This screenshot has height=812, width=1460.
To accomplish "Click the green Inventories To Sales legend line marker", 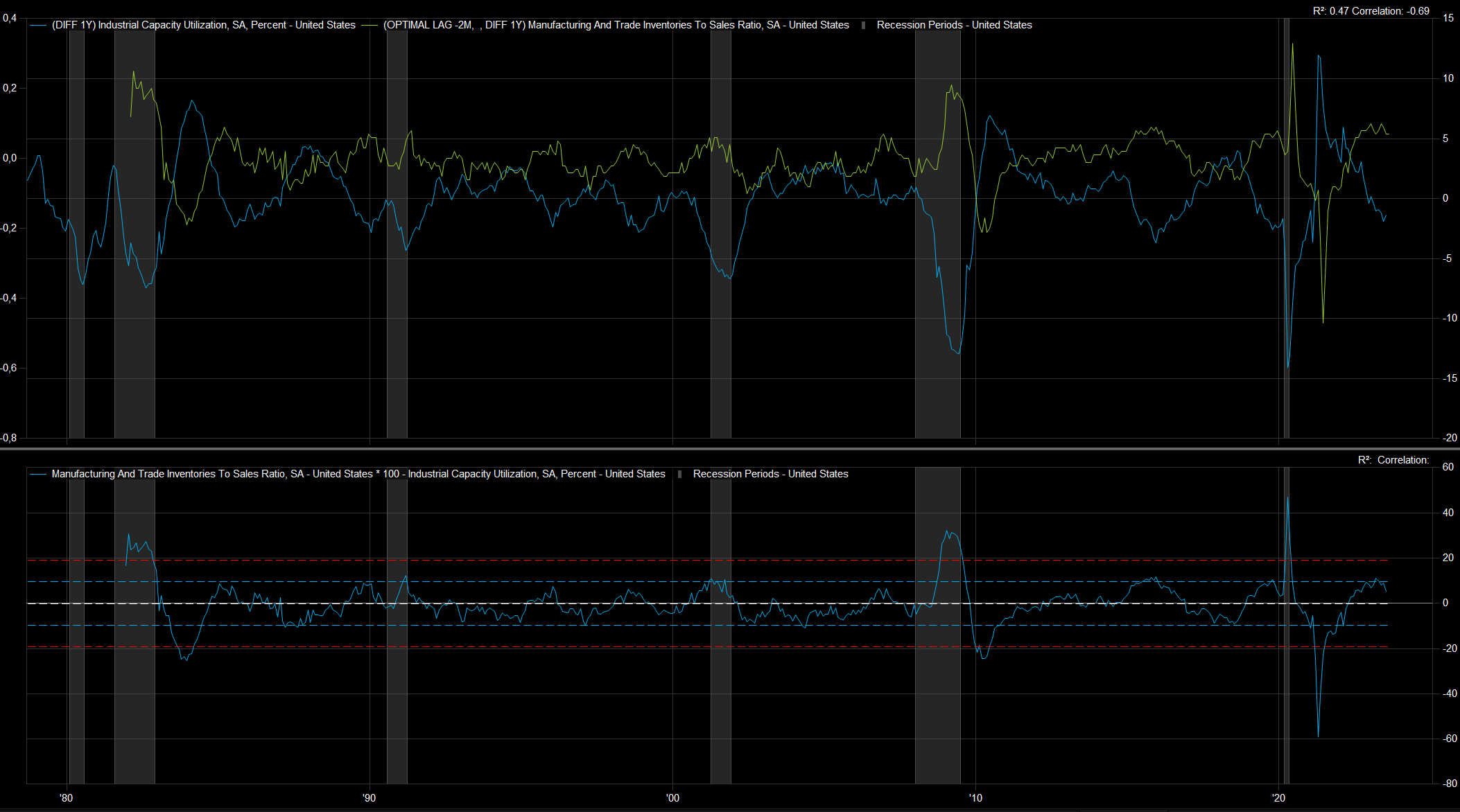I will tap(370, 25).
